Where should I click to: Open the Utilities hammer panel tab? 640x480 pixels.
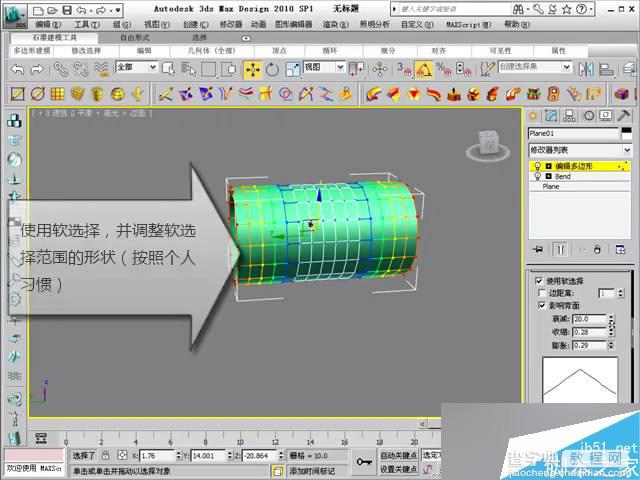click(x=624, y=116)
